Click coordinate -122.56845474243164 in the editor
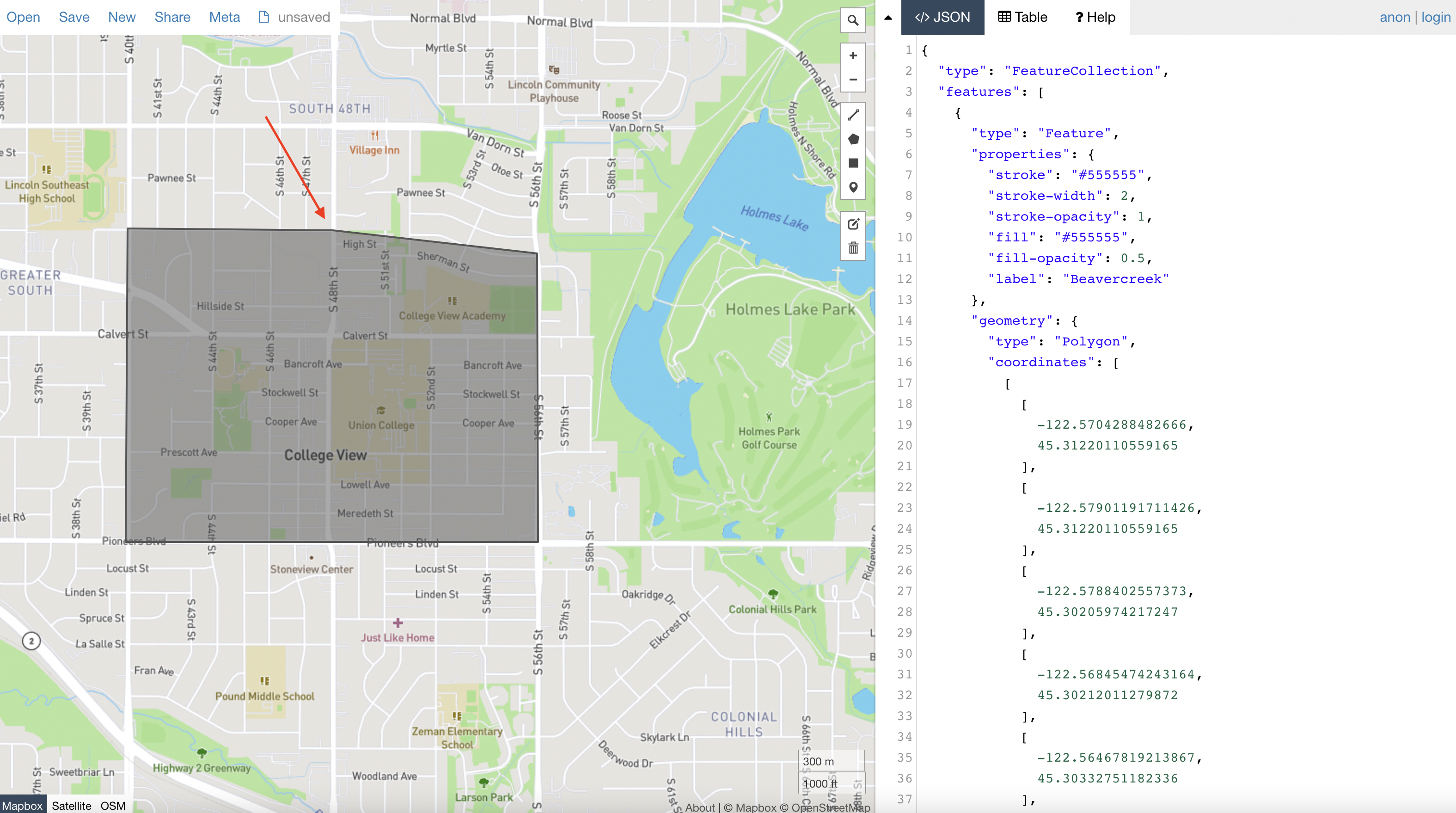Screen dimensions: 1456x813 [x=1116, y=674]
